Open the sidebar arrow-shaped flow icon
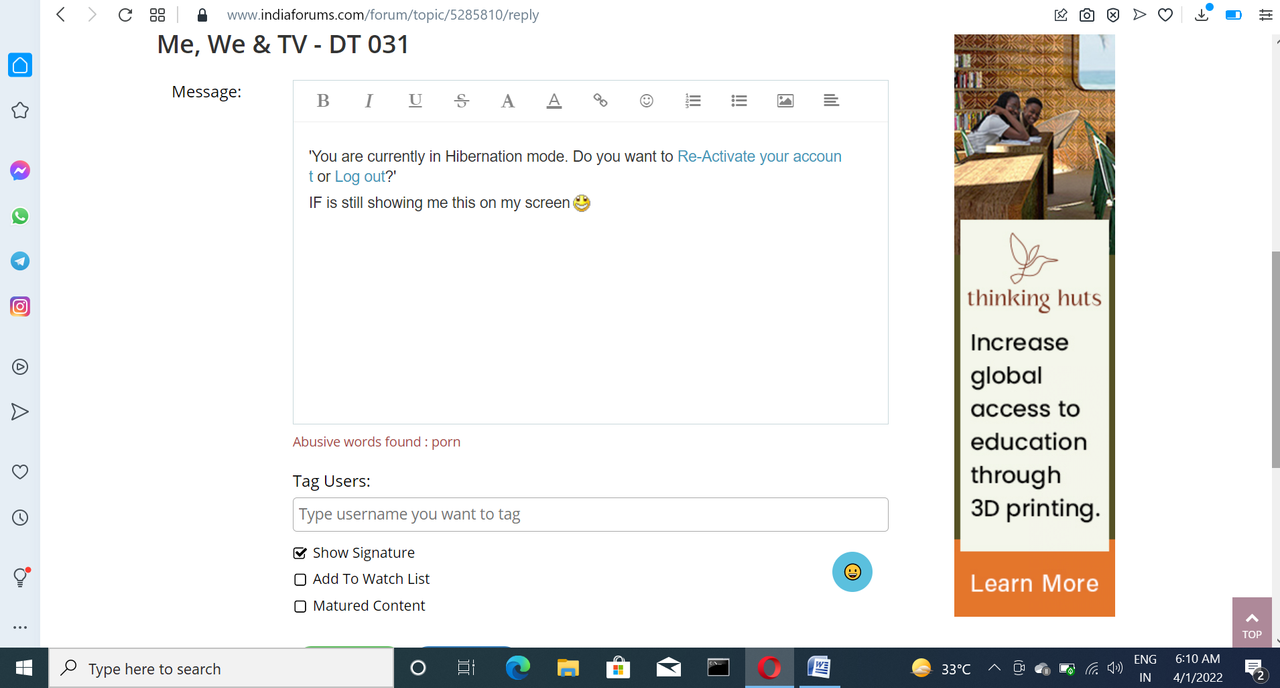The width and height of the screenshot is (1280, 688). click(x=20, y=412)
